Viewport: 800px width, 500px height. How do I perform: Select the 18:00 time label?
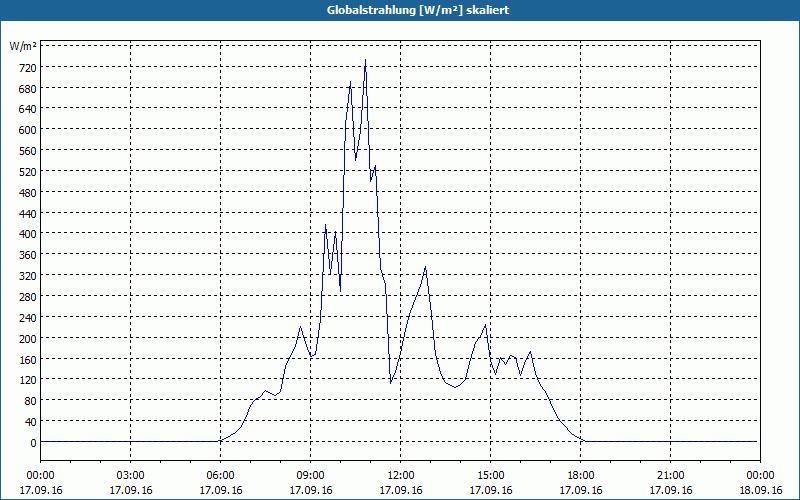[x=581, y=476]
